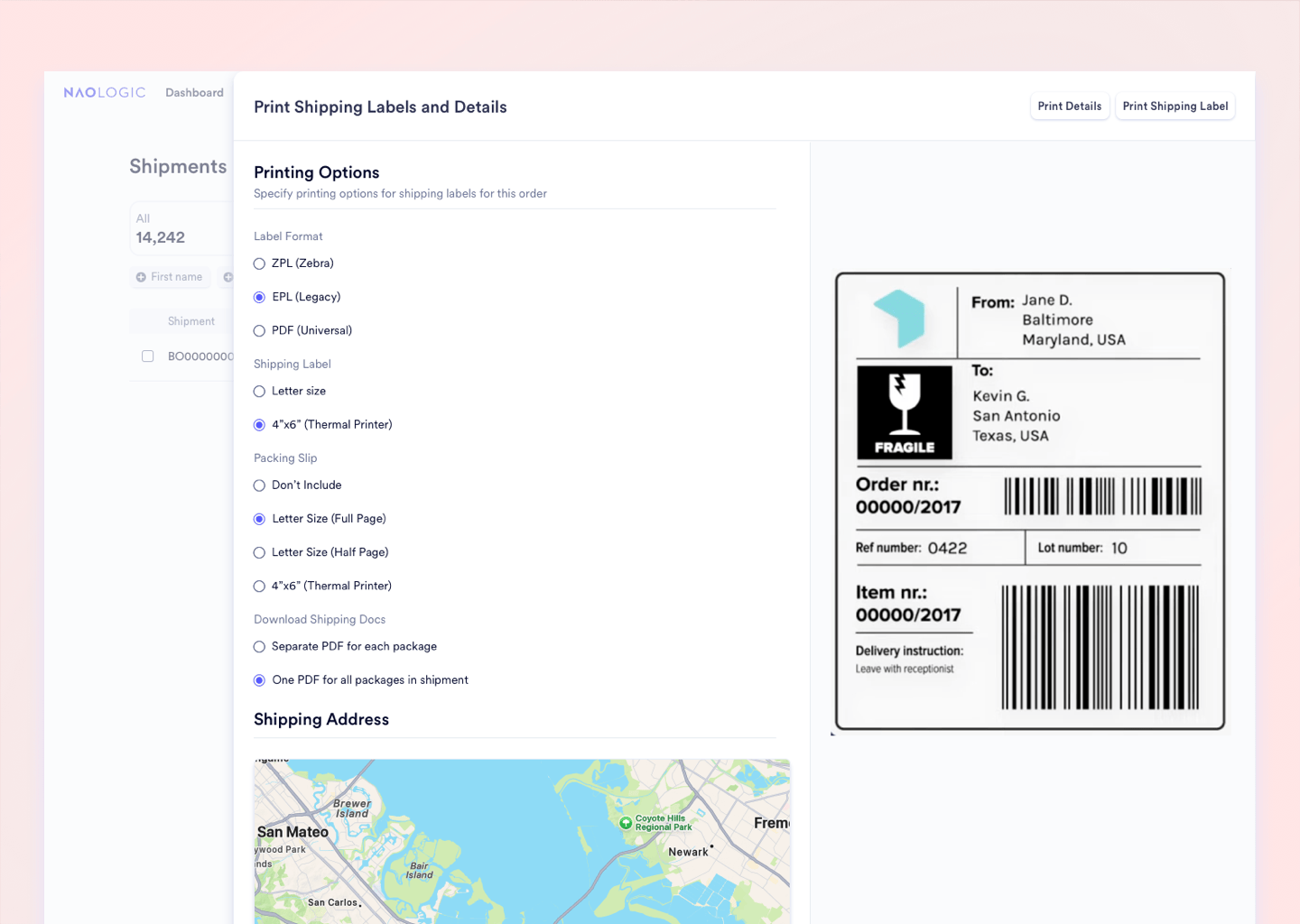This screenshot has width=1300, height=924.
Task: Choose Letter size shipping label
Action: click(x=259, y=391)
